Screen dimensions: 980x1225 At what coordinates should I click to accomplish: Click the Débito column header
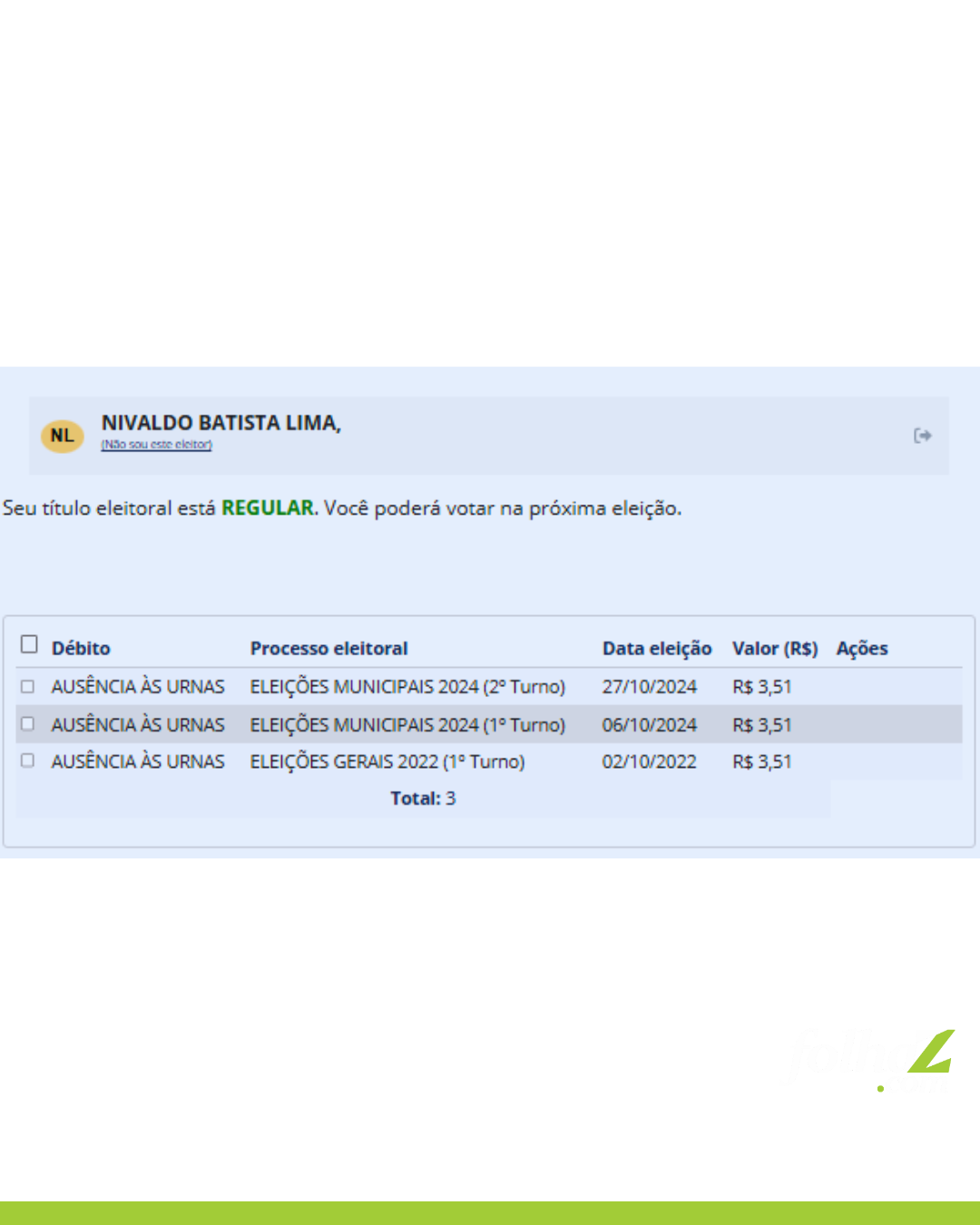[x=81, y=649]
